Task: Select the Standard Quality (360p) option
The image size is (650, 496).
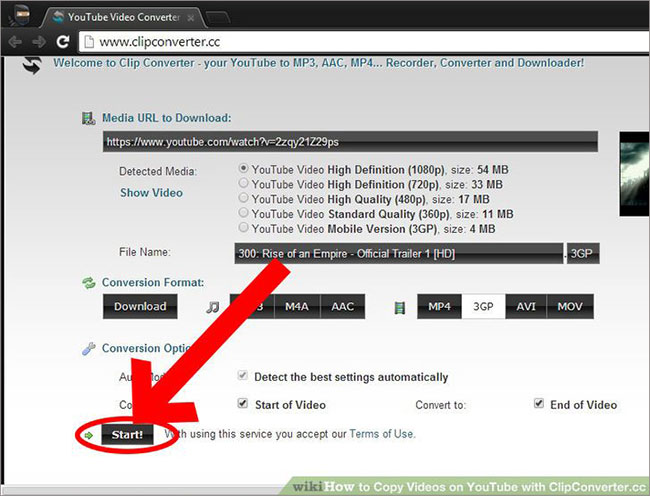Action: tap(244, 213)
